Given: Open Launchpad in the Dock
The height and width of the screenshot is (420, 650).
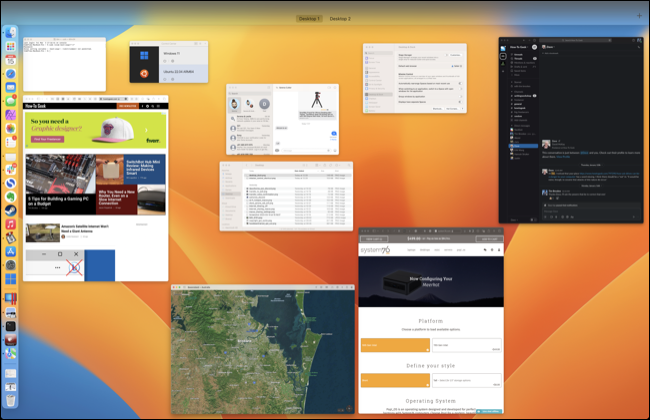Looking at the screenshot, I should [10, 46].
